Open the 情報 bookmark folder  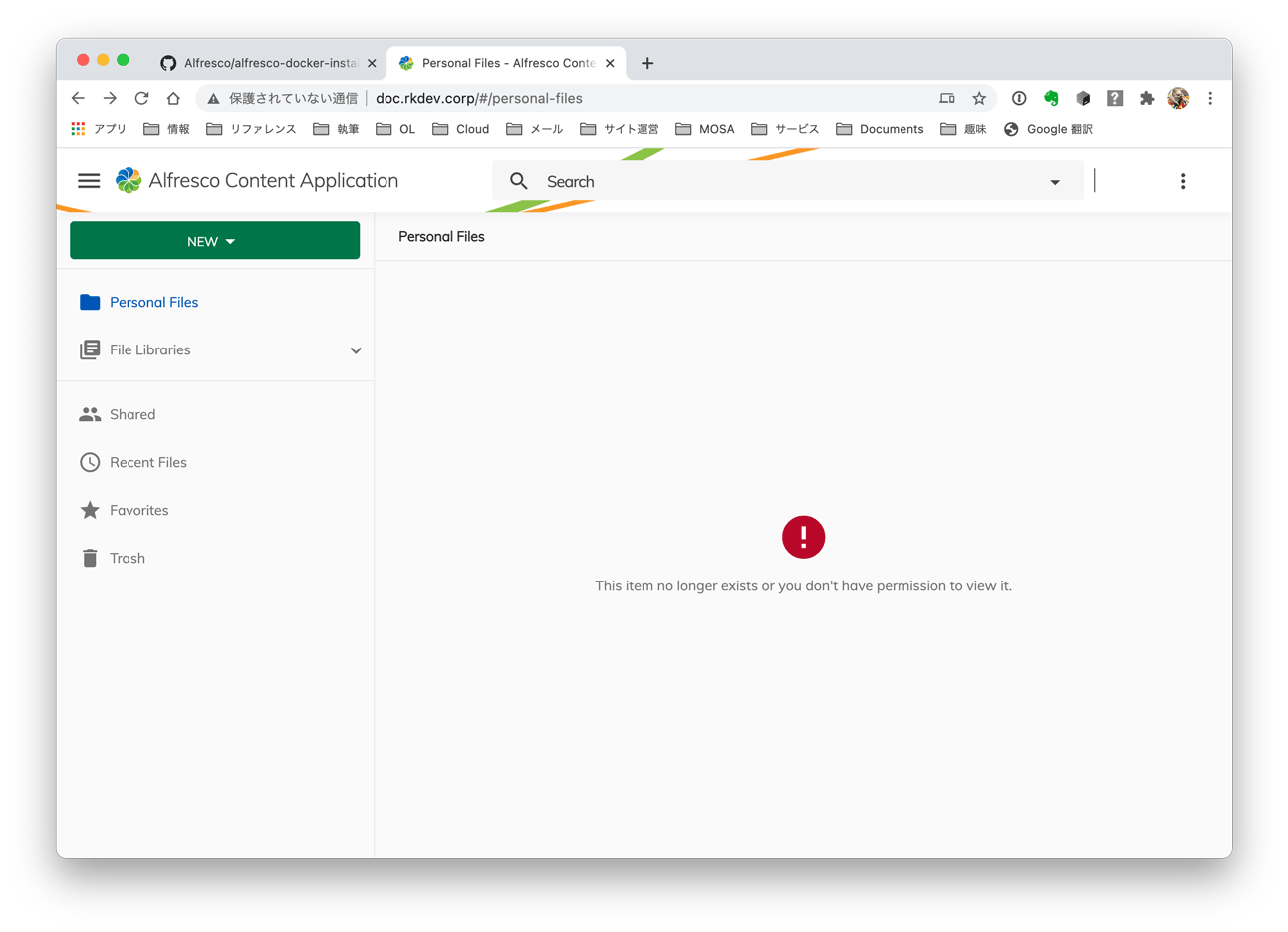click(x=166, y=129)
